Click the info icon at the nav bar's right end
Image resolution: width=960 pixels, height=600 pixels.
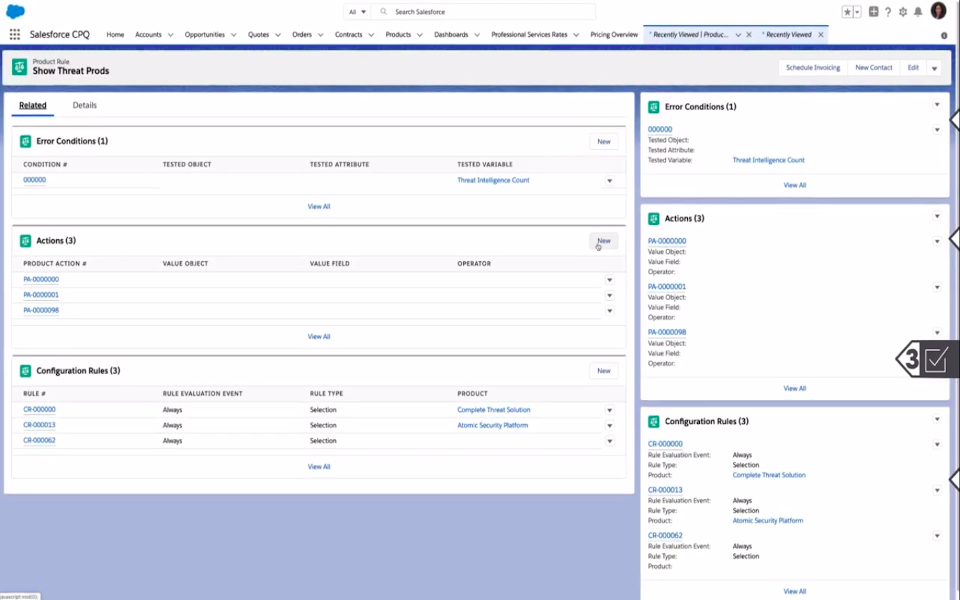pyautogui.click(x=944, y=36)
